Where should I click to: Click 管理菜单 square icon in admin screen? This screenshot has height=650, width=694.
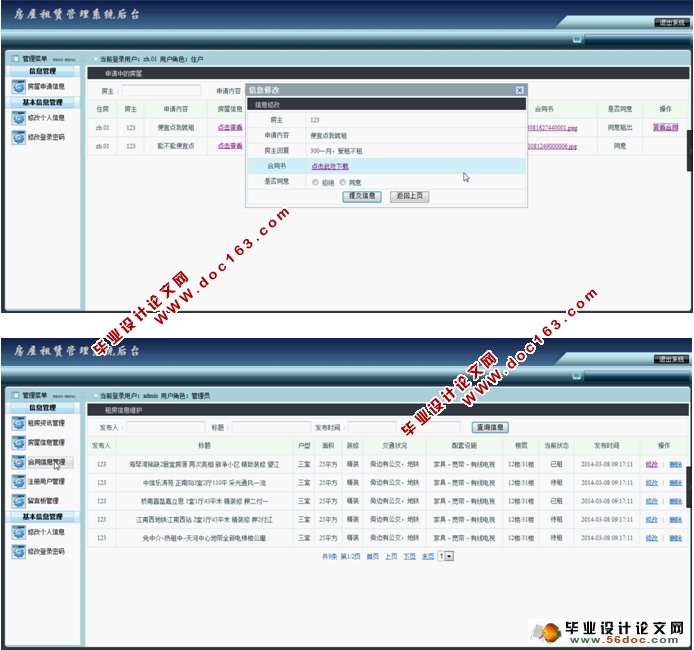coord(15,395)
